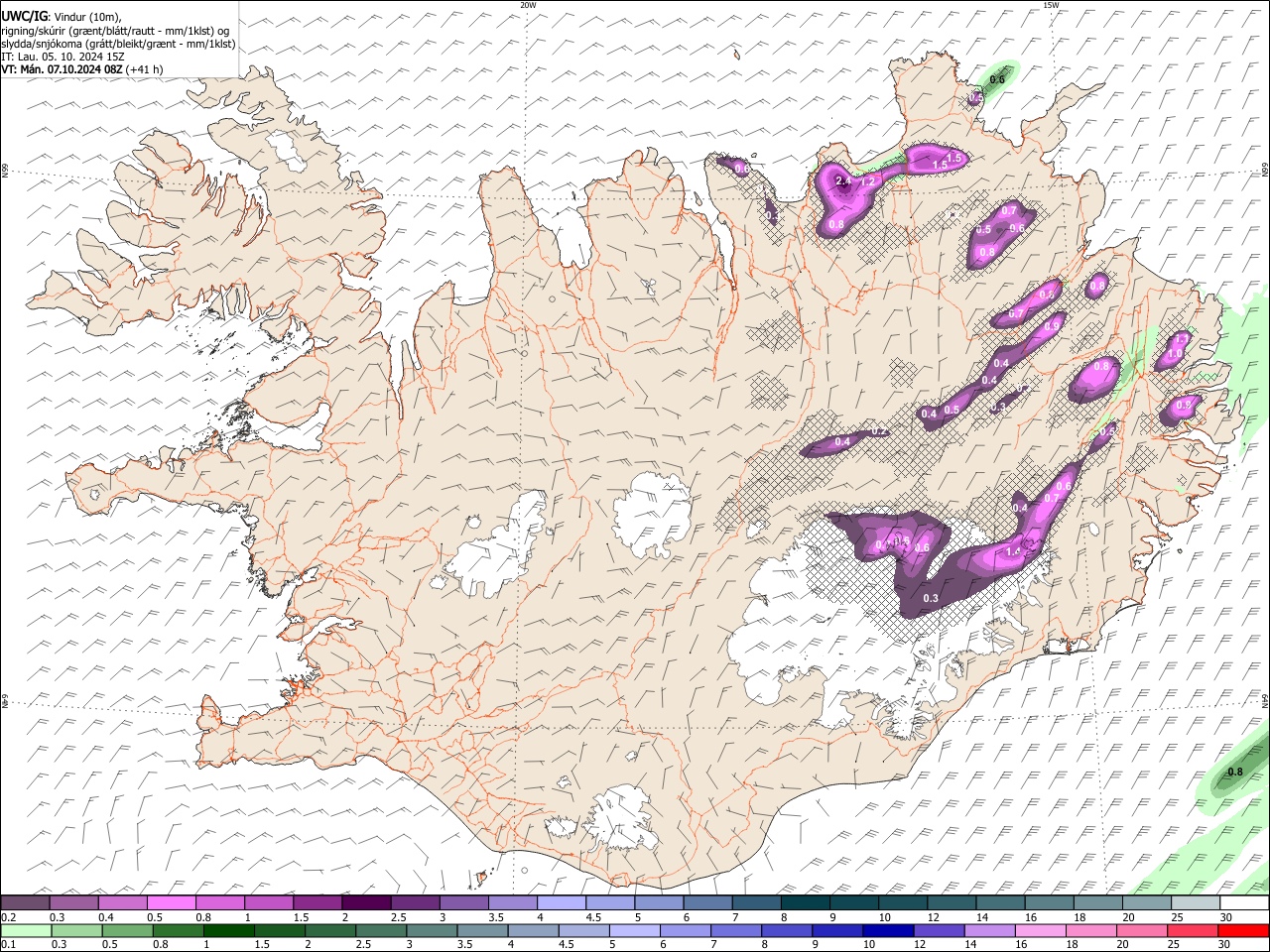The image size is (1270, 952).
Task: Click the bright pink top-row swatch labeled 0.5
Action: [172, 902]
